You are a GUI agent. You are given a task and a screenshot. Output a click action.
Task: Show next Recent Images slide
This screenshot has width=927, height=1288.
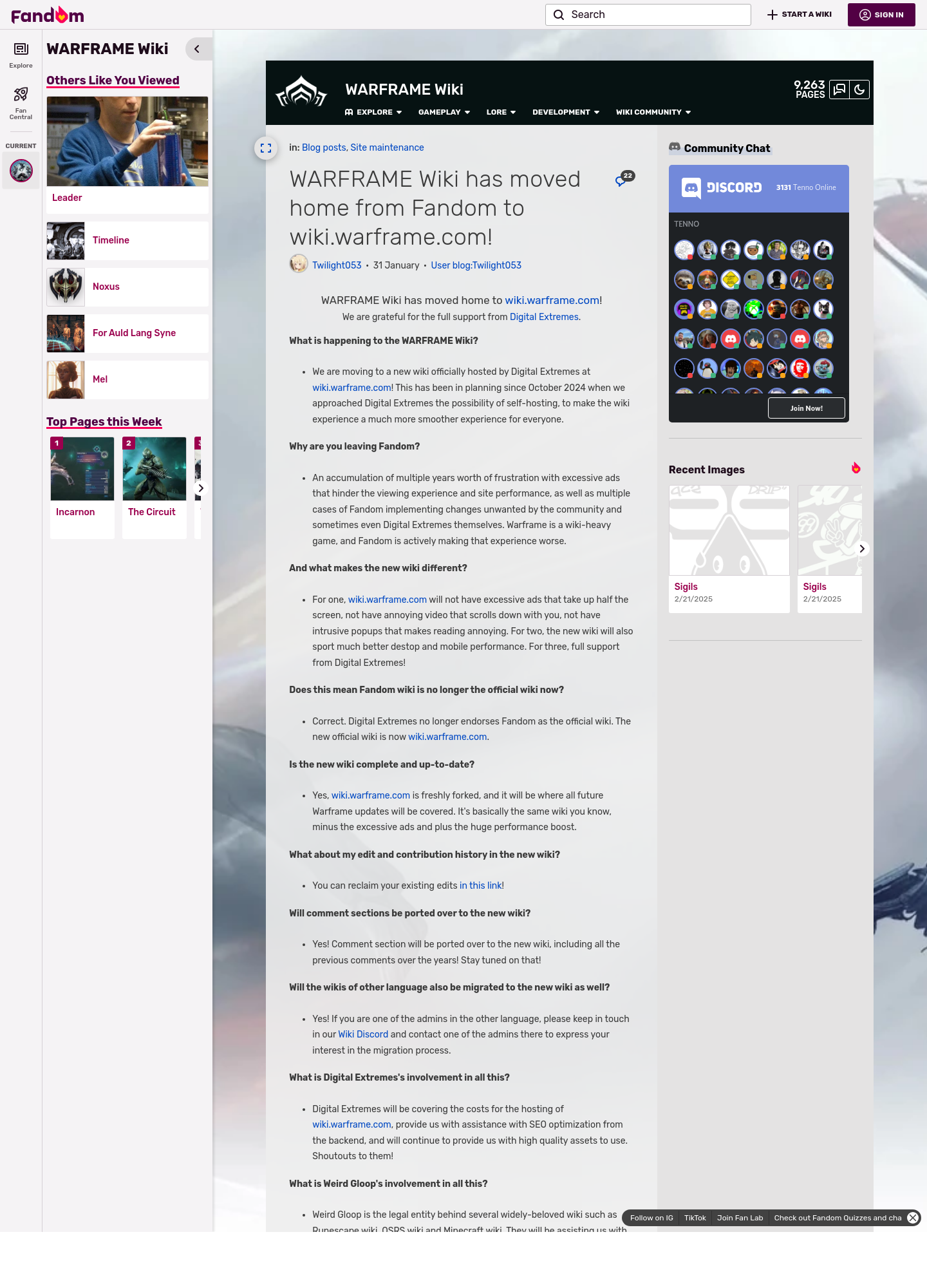(862, 549)
